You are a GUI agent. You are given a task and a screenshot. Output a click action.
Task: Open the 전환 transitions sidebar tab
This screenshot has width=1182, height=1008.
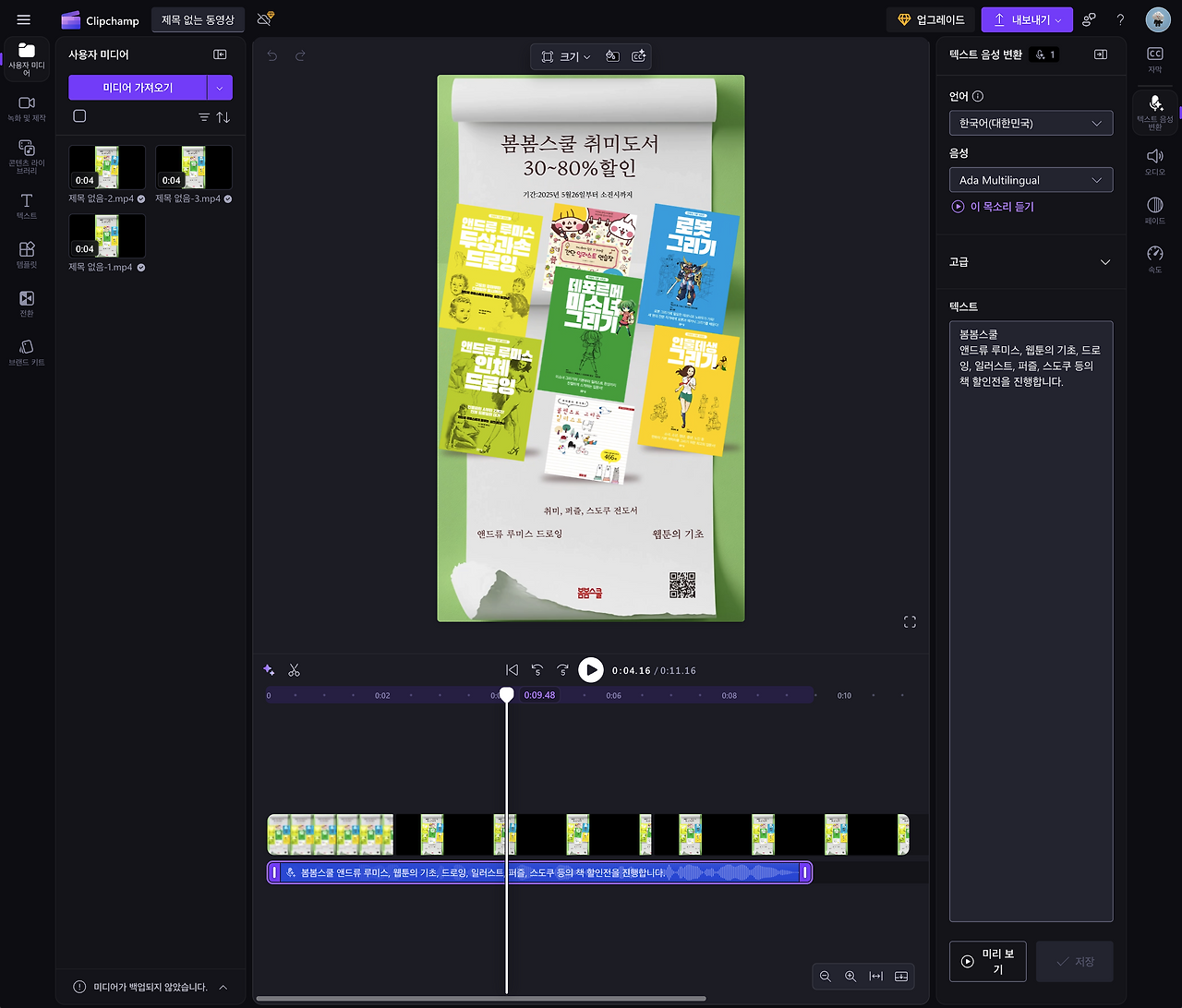point(27,304)
